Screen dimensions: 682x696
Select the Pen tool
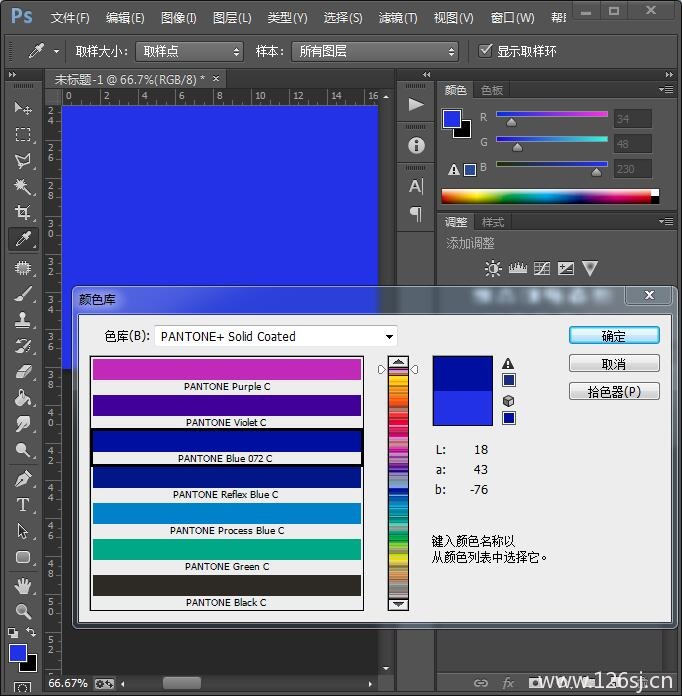click(23, 478)
